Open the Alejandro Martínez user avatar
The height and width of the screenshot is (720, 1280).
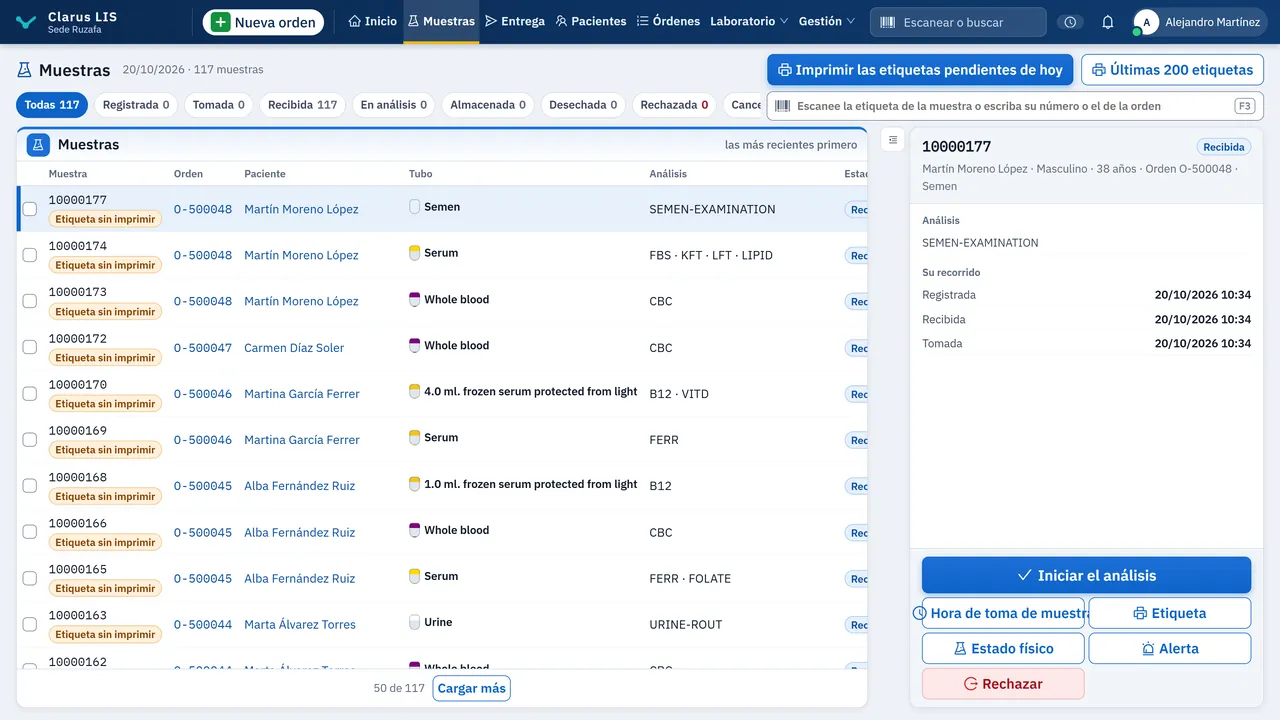(x=1146, y=22)
